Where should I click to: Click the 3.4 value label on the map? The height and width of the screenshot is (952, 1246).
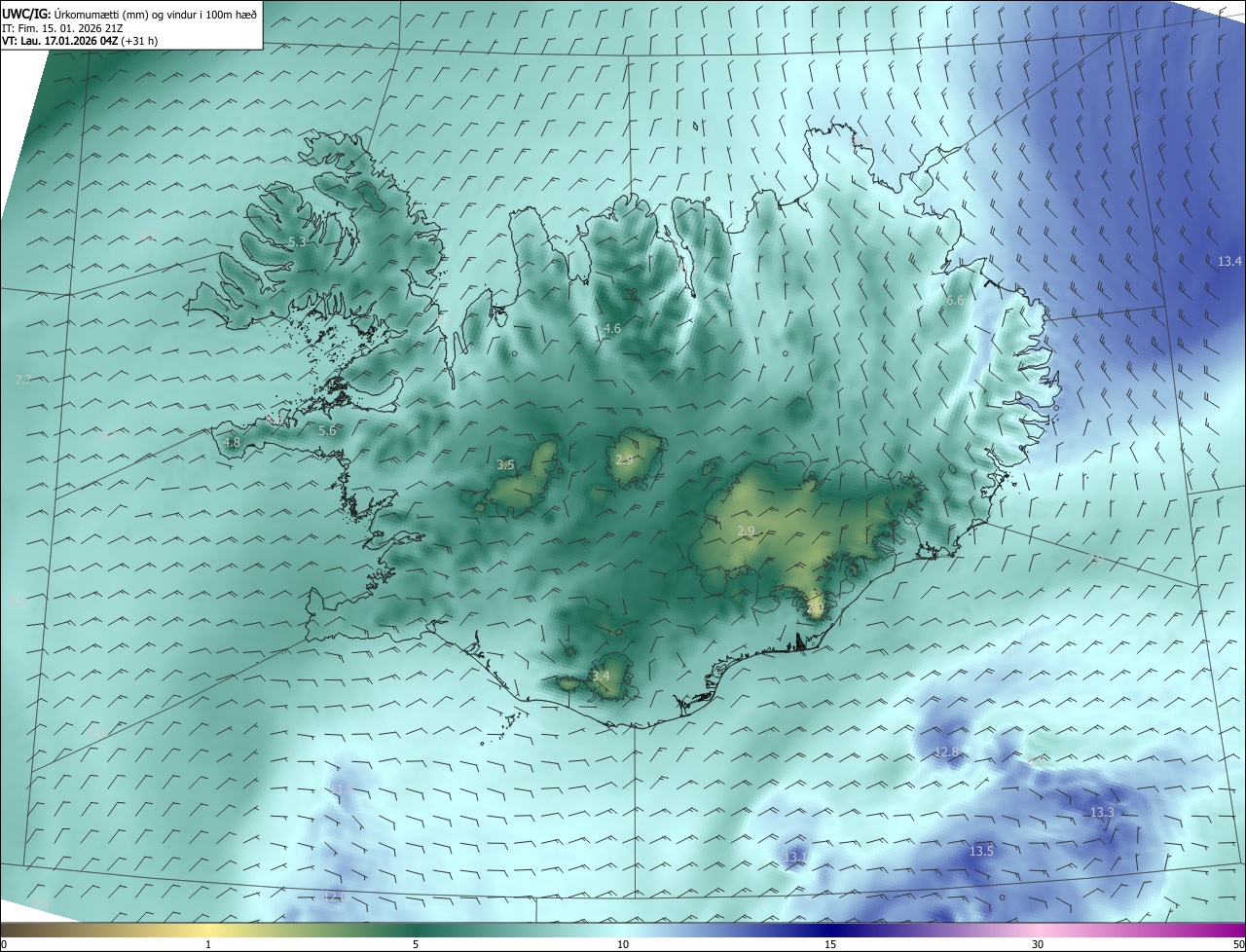[601, 676]
